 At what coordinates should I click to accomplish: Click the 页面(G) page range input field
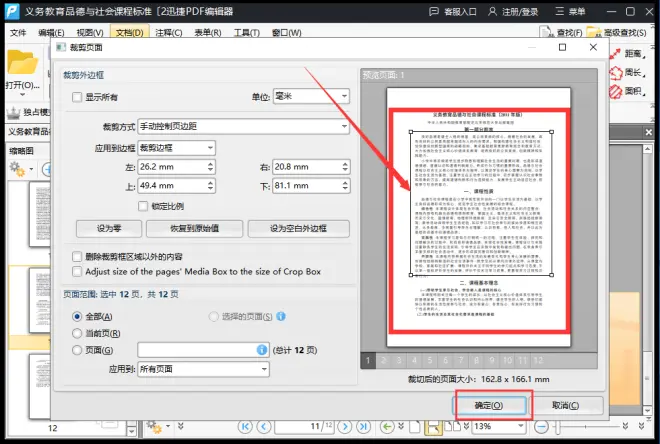tap(203, 350)
